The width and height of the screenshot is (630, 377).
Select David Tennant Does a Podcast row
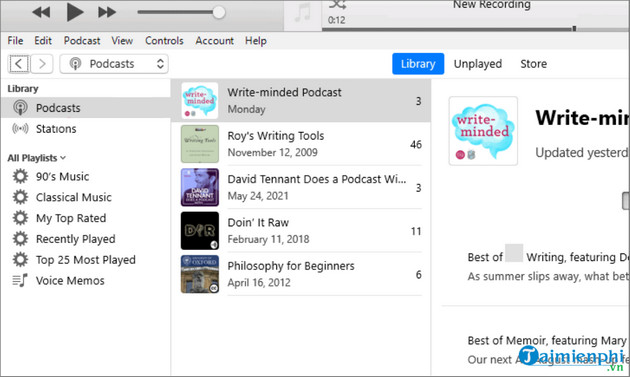301,187
